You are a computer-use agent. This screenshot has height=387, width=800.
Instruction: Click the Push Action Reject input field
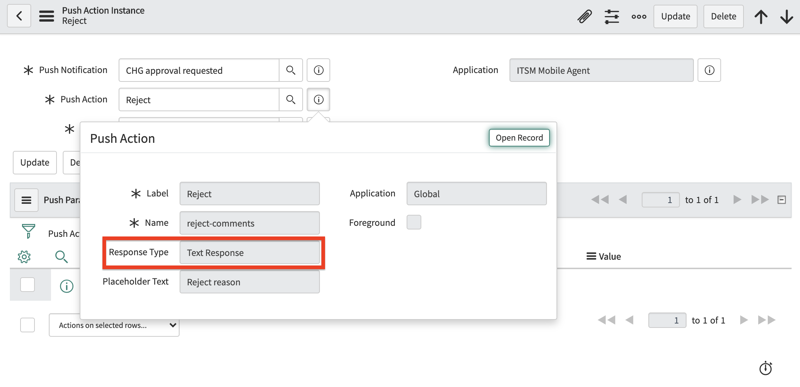pyautogui.click(x=199, y=100)
